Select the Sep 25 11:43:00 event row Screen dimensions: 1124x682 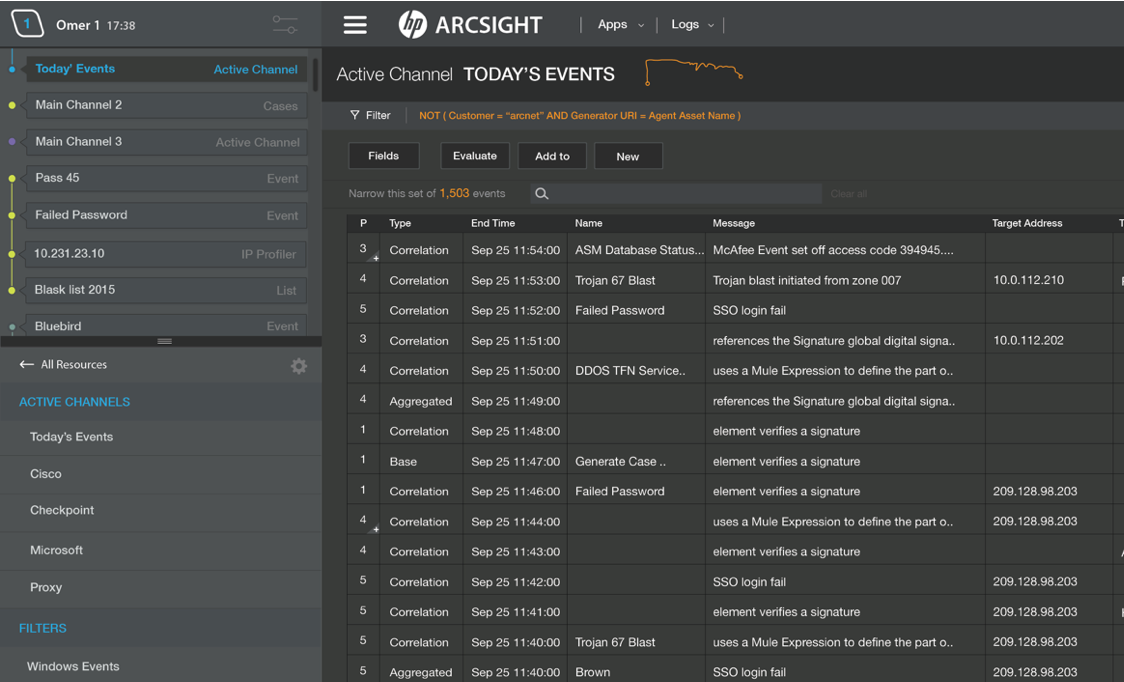tap(735, 551)
